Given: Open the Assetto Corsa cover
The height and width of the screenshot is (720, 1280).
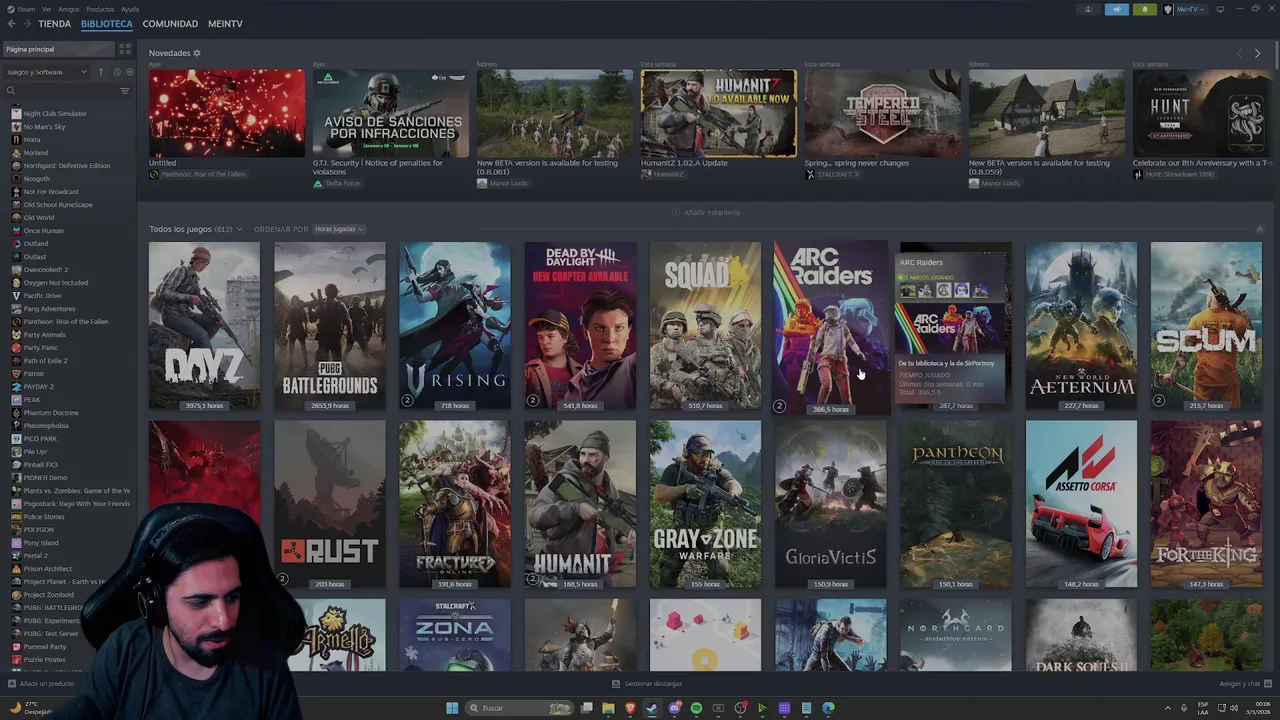Looking at the screenshot, I should [1081, 504].
